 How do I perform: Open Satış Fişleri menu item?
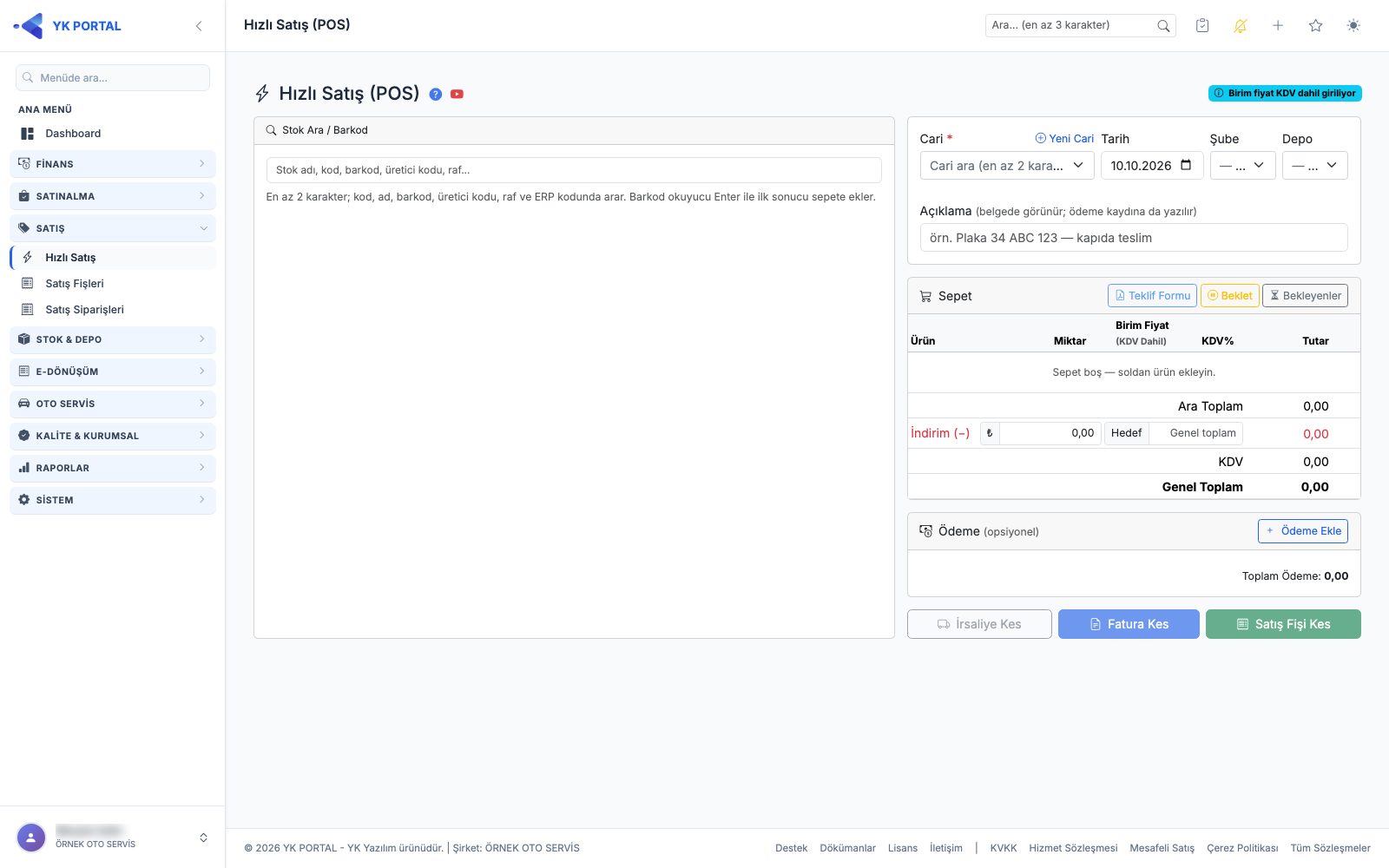pyautogui.click(x=113, y=284)
